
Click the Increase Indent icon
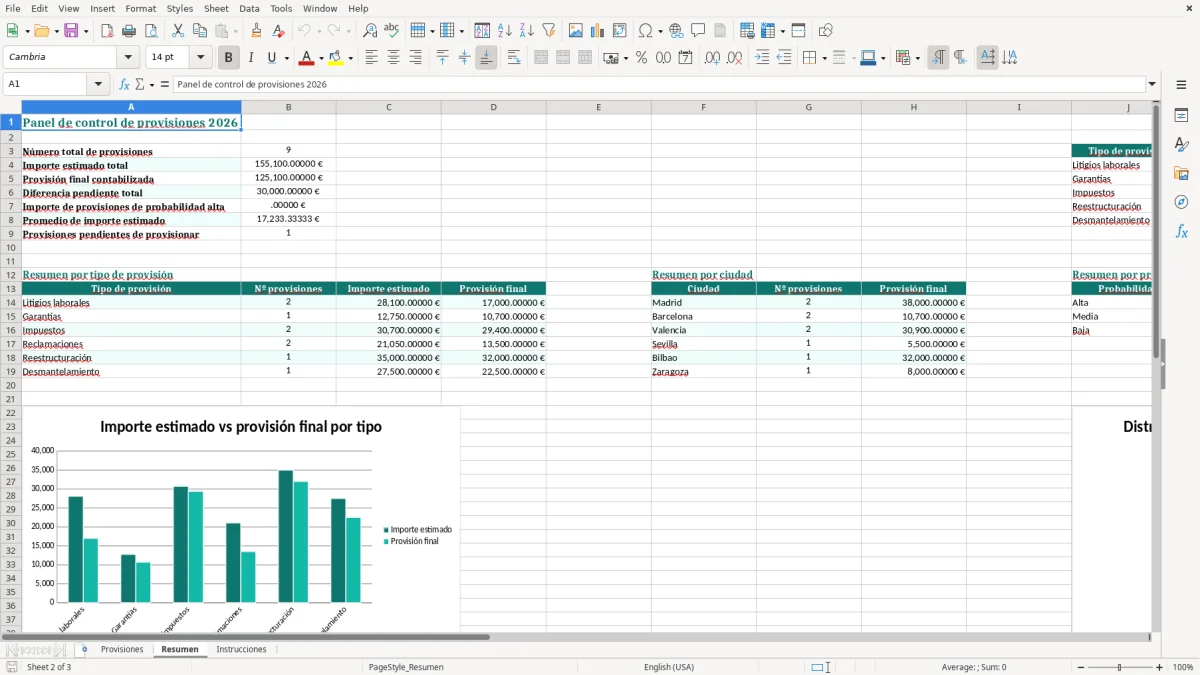coord(762,58)
